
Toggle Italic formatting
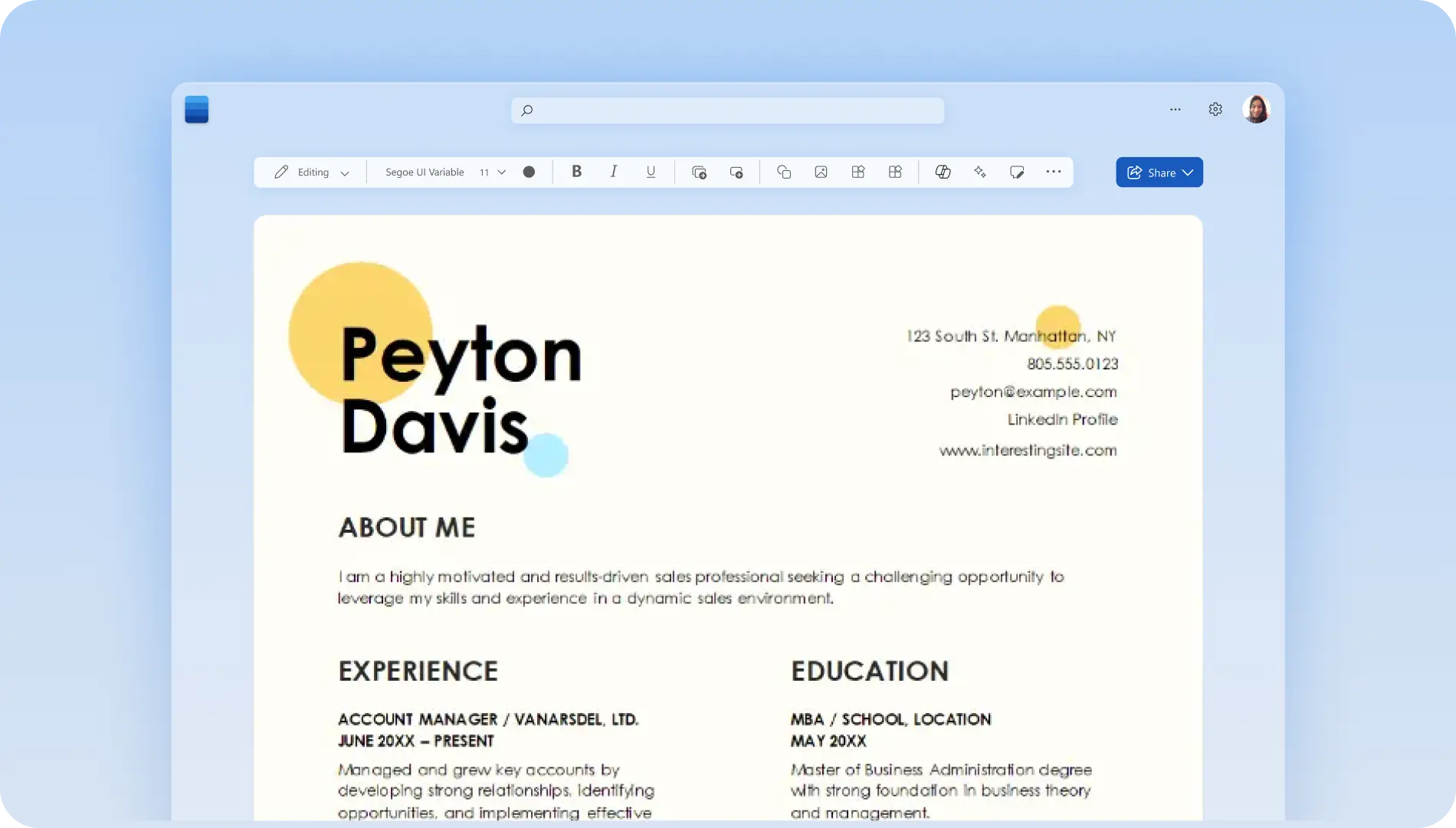pyautogui.click(x=614, y=172)
